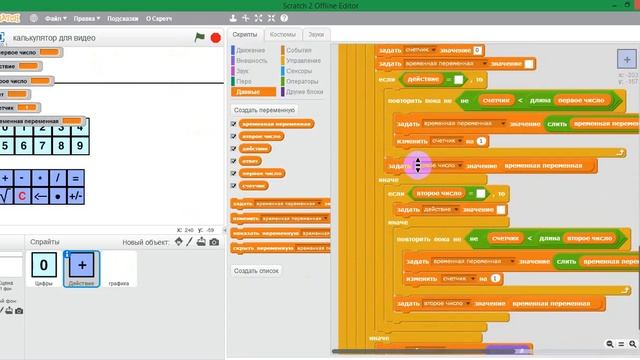
Task: Select the Сенсоры block category
Action: (299, 71)
